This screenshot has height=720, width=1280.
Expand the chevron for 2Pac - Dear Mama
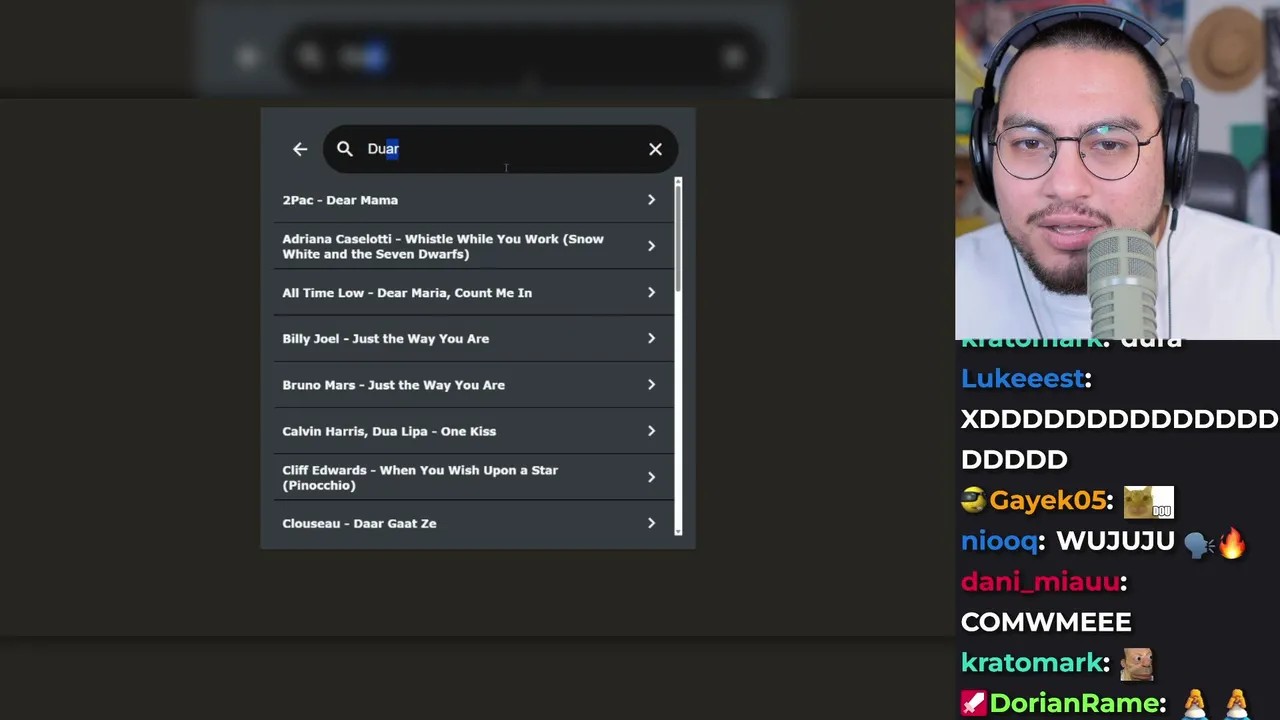pyautogui.click(x=651, y=200)
